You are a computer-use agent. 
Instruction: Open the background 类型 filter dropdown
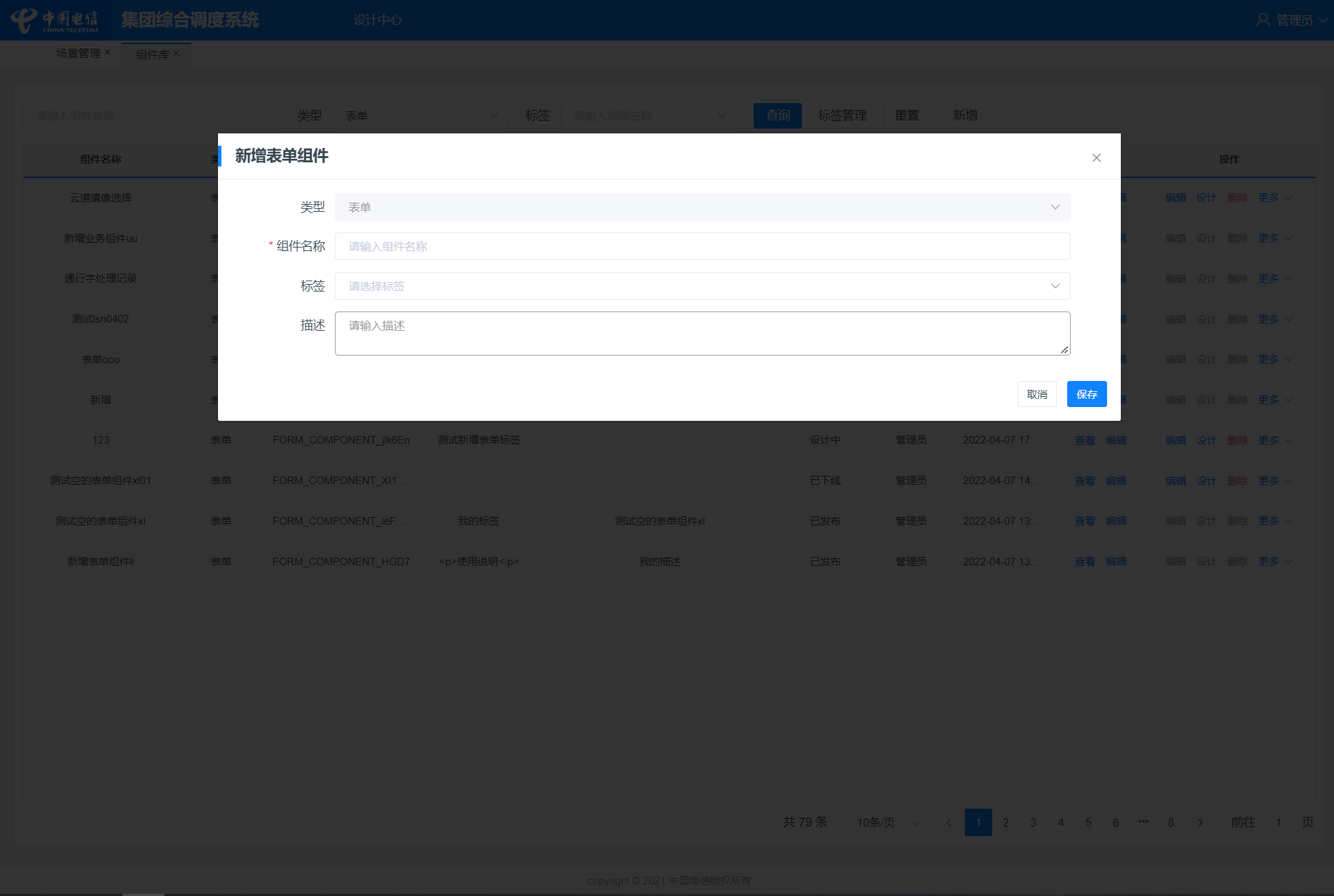point(420,116)
